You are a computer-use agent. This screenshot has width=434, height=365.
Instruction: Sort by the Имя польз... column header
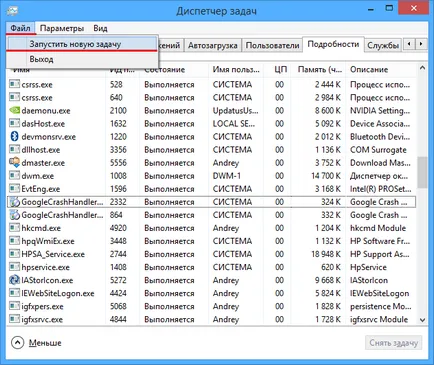pyautogui.click(x=236, y=69)
